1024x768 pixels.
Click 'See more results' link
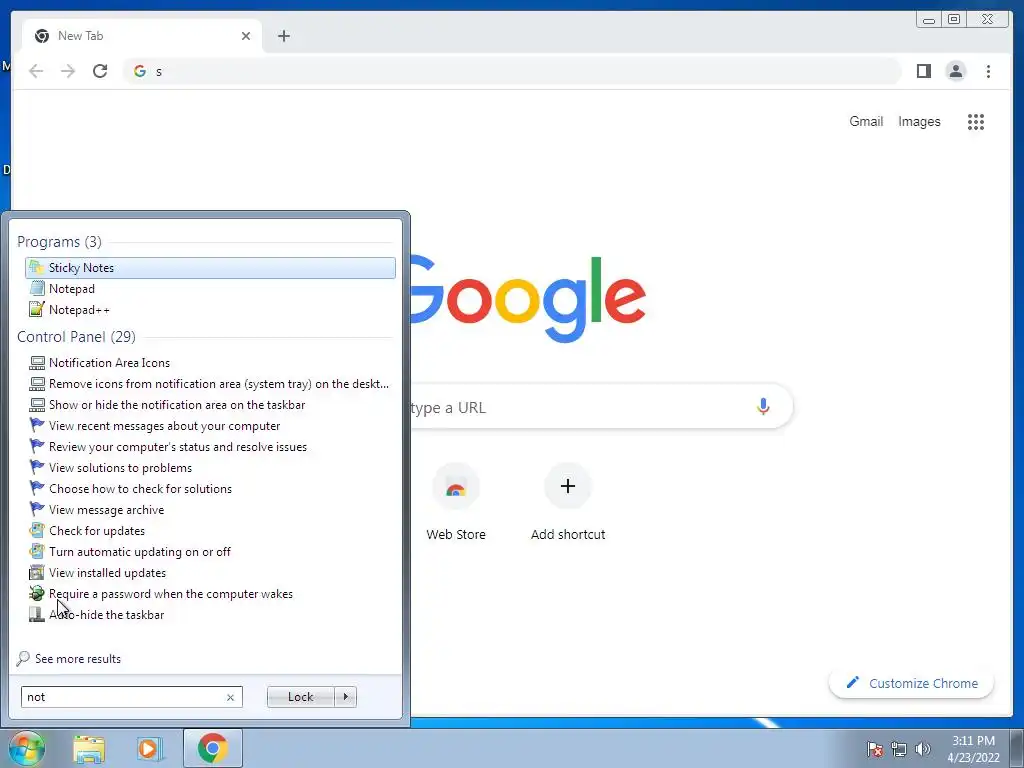point(78,659)
